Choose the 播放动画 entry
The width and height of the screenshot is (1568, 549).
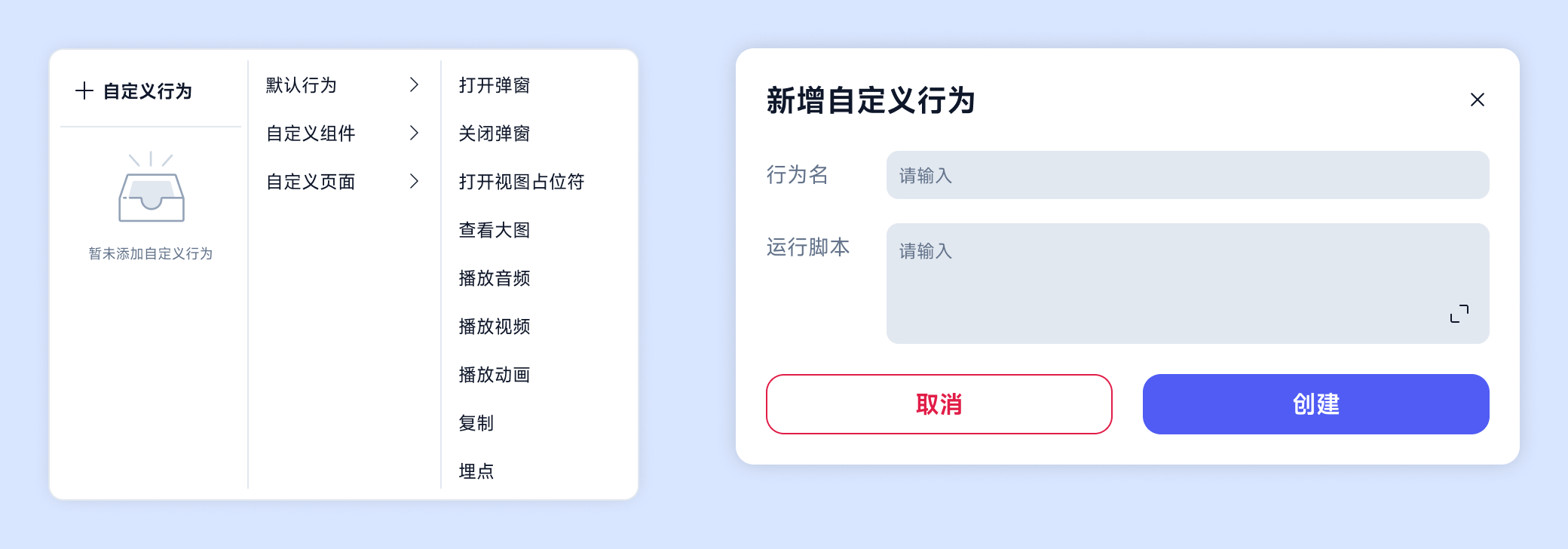[495, 375]
